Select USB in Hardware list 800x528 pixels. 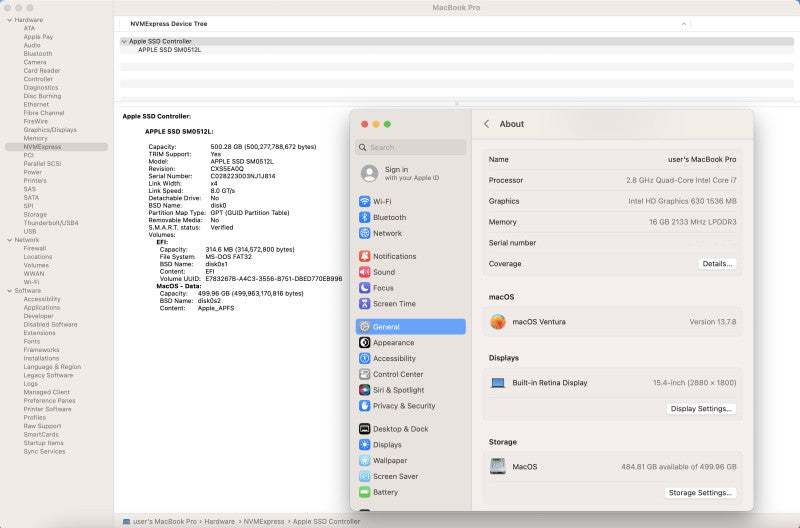[x=30, y=232]
